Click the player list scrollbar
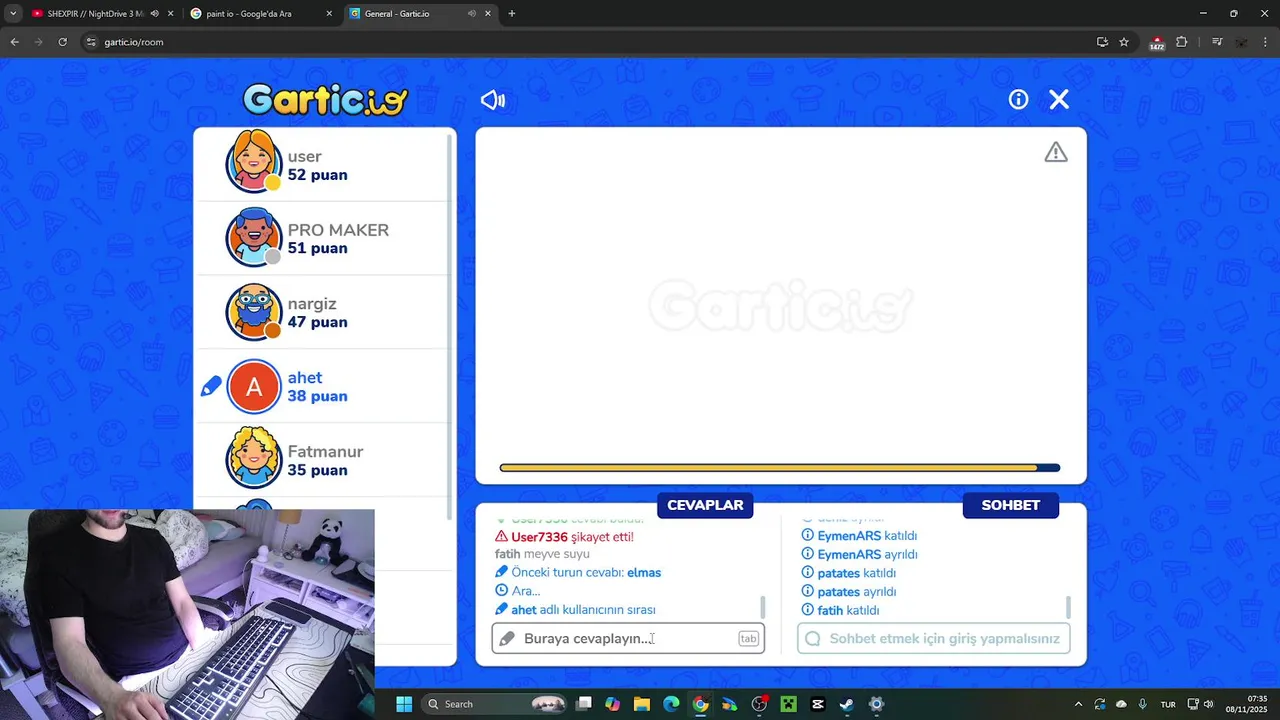This screenshot has width=1280, height=720. click(450, 325)
